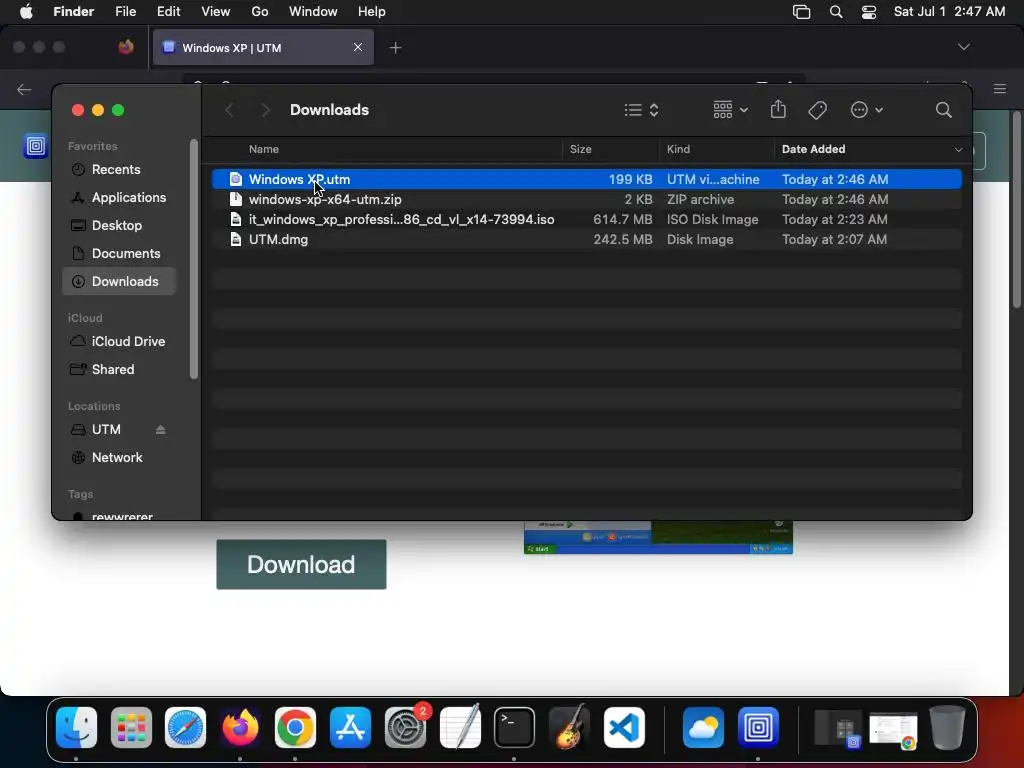Open the Window menu

[313, 12]
